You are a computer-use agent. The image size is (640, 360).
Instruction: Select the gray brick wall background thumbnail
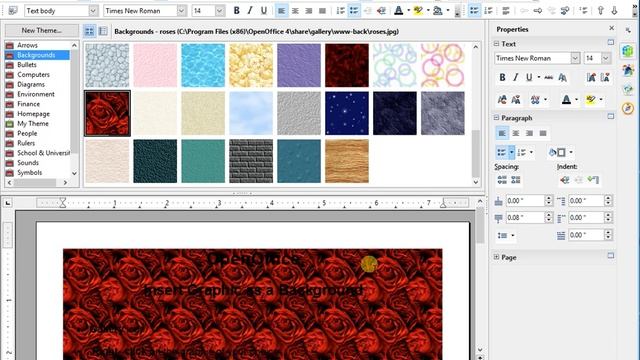click(251, 161)
